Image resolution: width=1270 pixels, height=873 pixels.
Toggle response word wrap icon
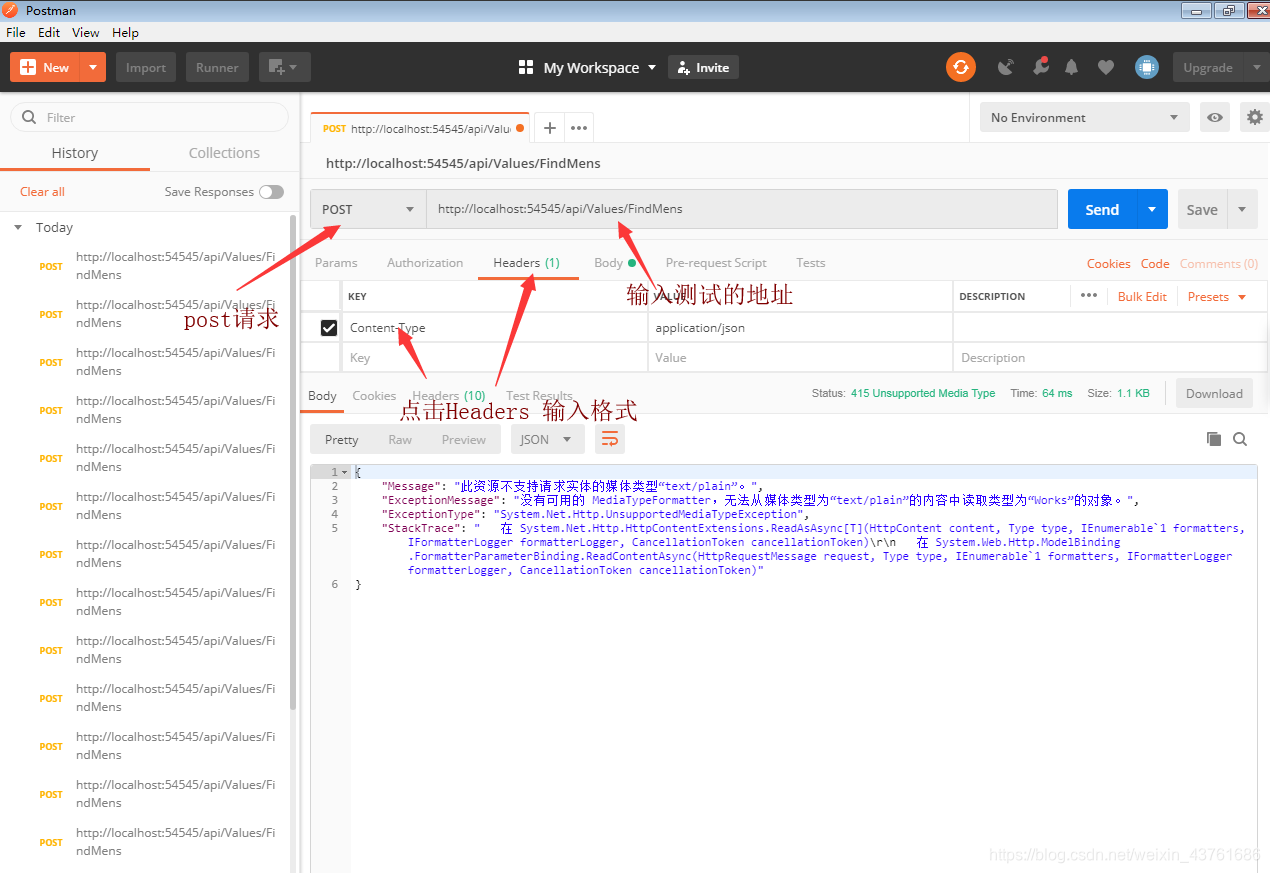609,439
